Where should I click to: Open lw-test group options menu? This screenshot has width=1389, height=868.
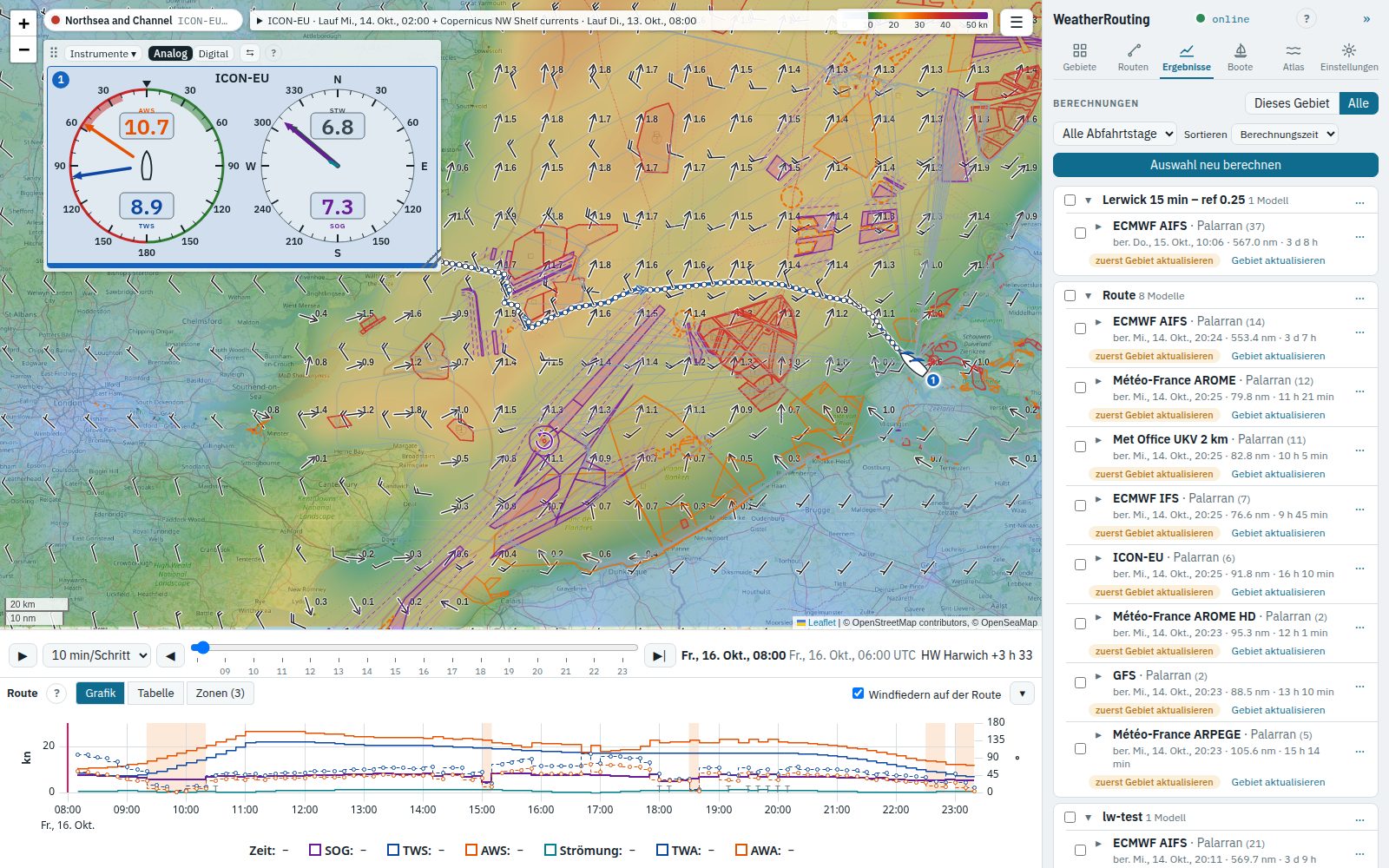pos(1359,818)
